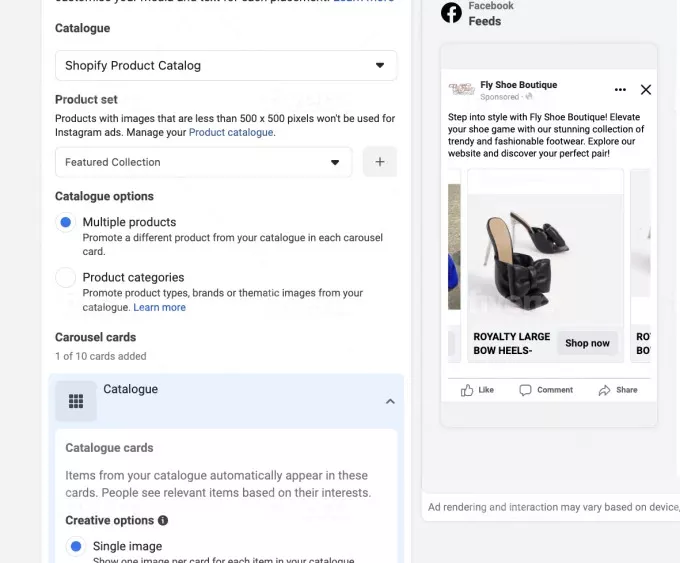Click the 'Carousel cards' heading
The height and width of the screenshot is (563, 680).
[95, 337]
